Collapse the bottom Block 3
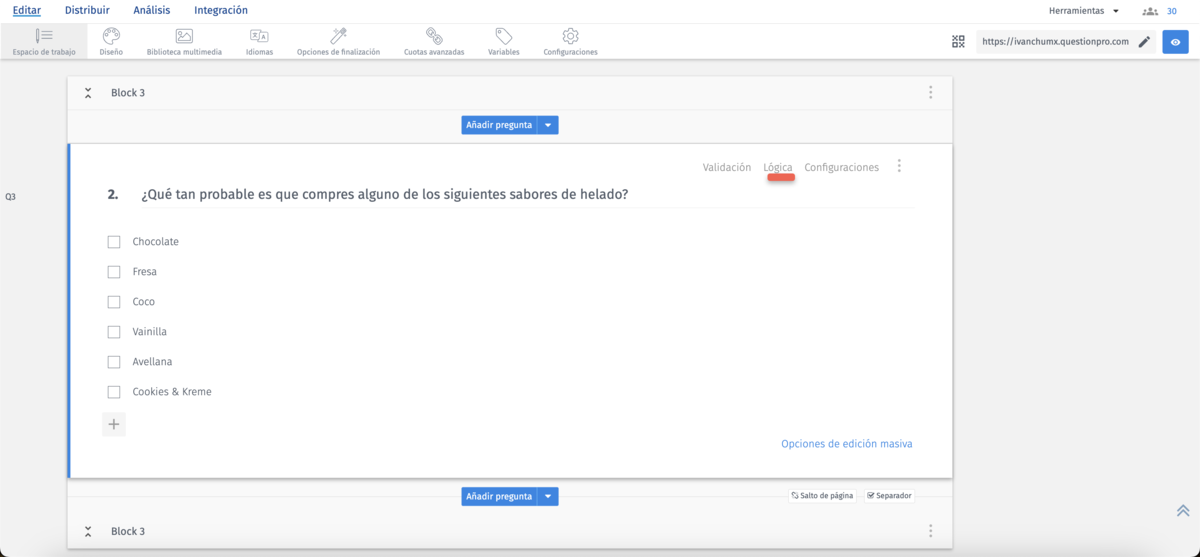Screen dimensions: 1200x557 (88, 532)
